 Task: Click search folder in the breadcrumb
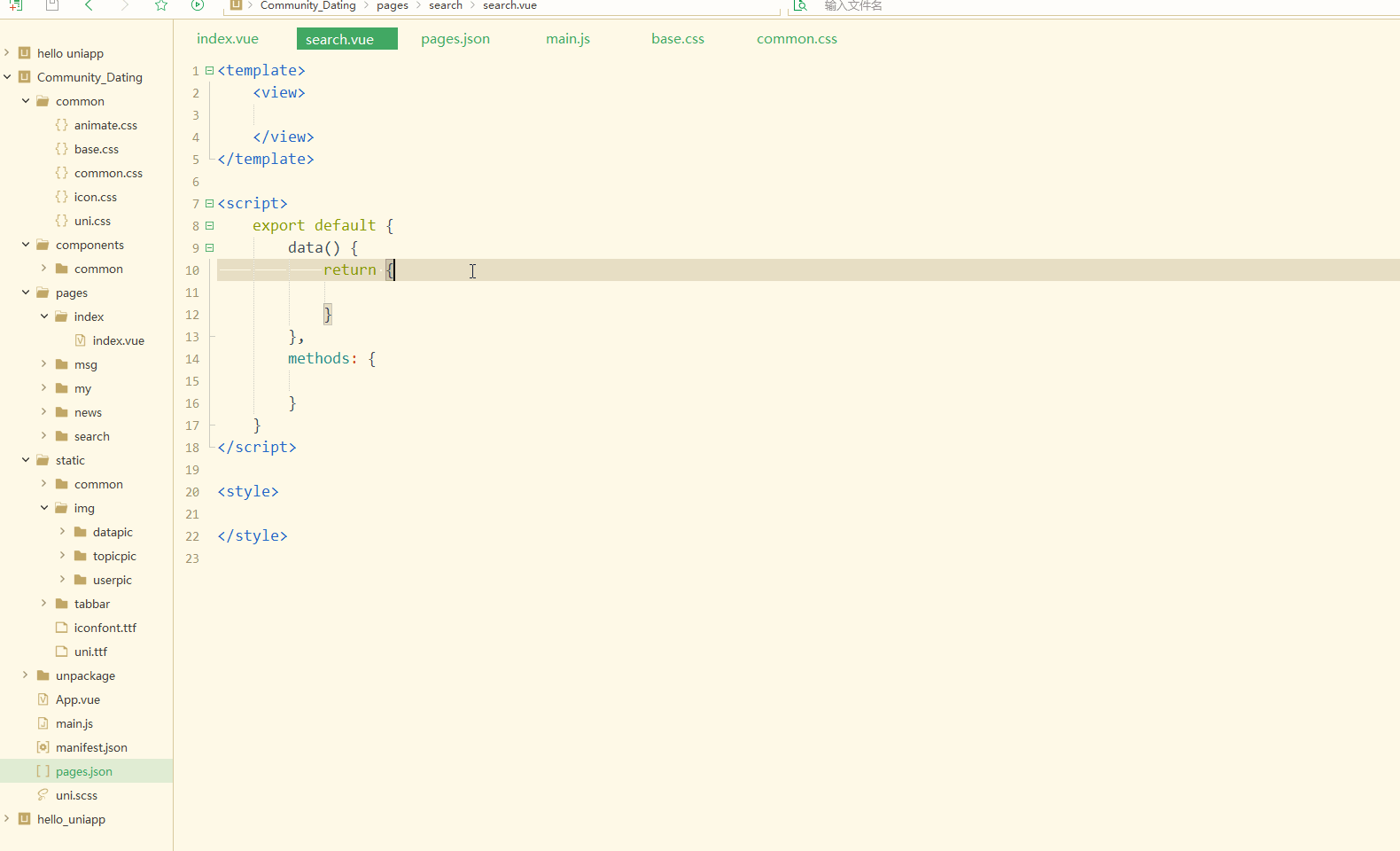point(446,5)
